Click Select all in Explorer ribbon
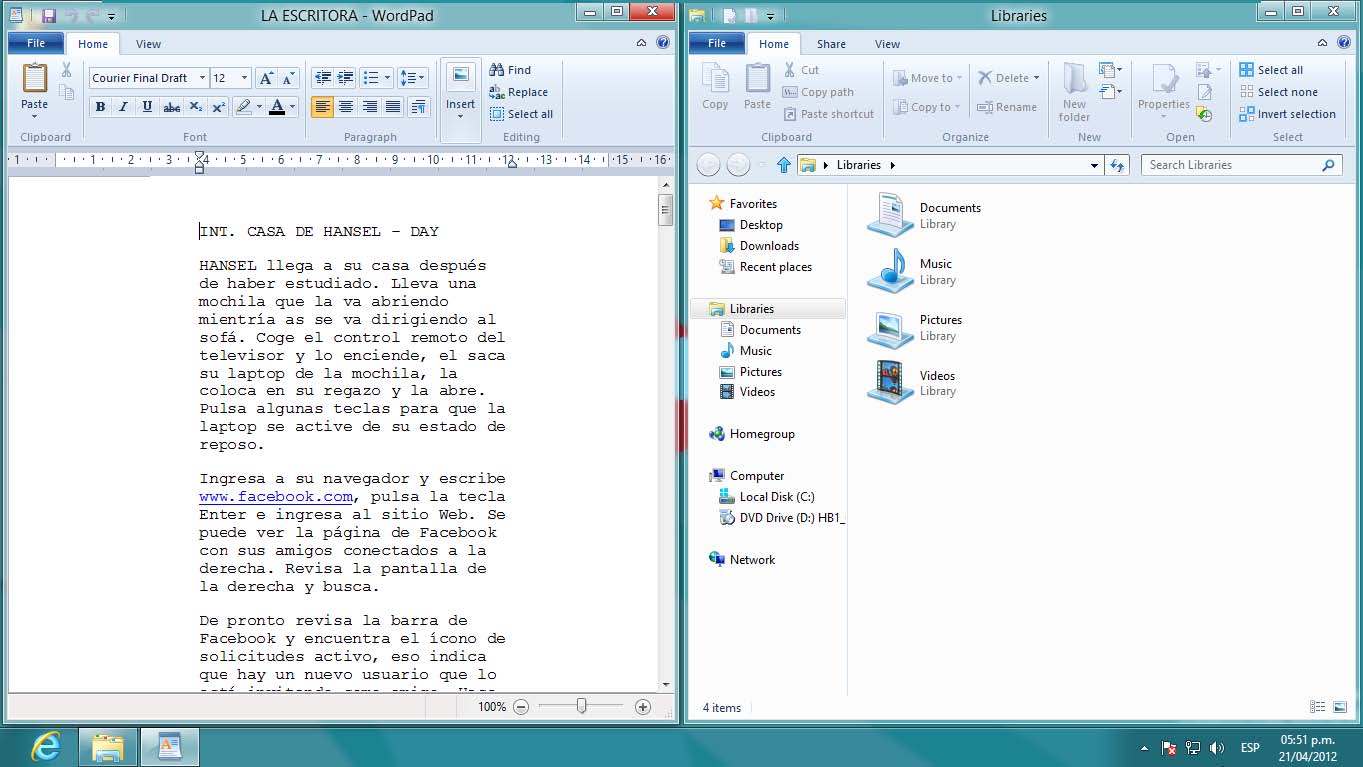The height and width of the screenshot is (767, 1363). [1270, 70]
